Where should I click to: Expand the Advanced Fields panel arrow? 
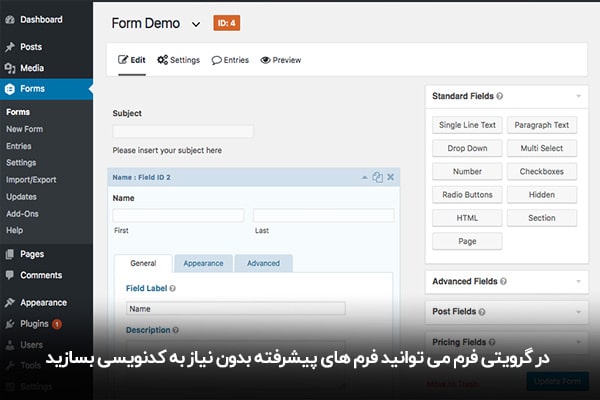[579, 281]
